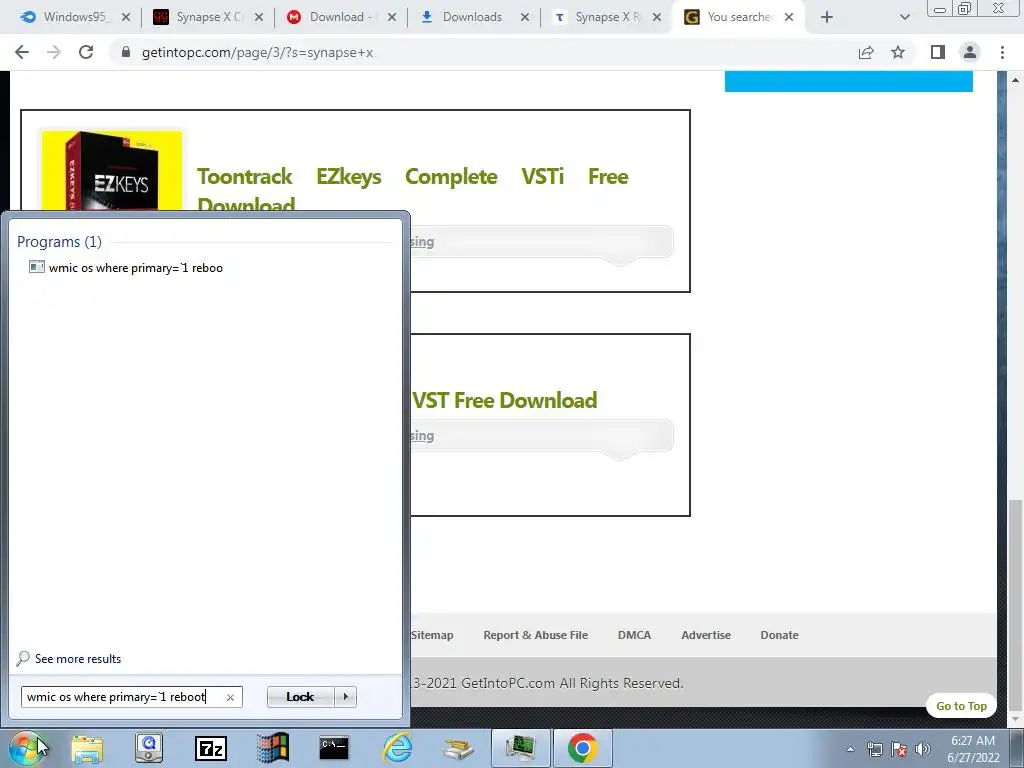Close the Windows95 tab
The image size is (1024, 768).
pos(126,18)
